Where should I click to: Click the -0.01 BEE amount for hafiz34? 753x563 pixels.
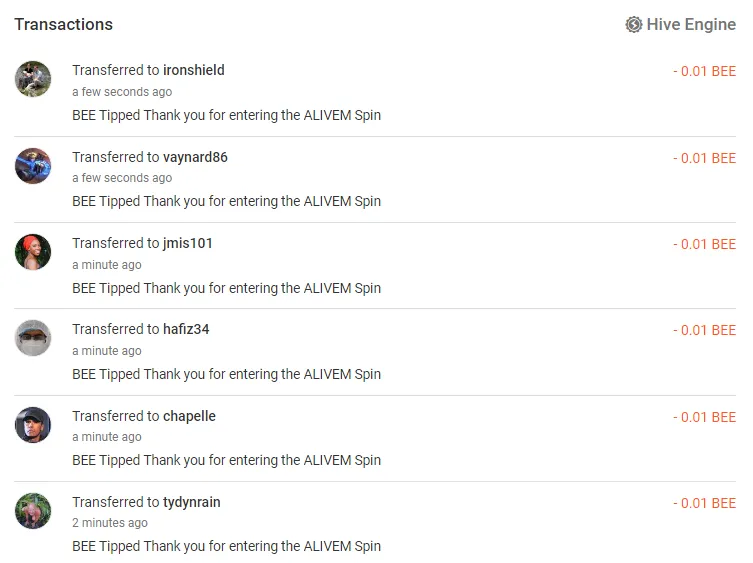coord(704,330)
